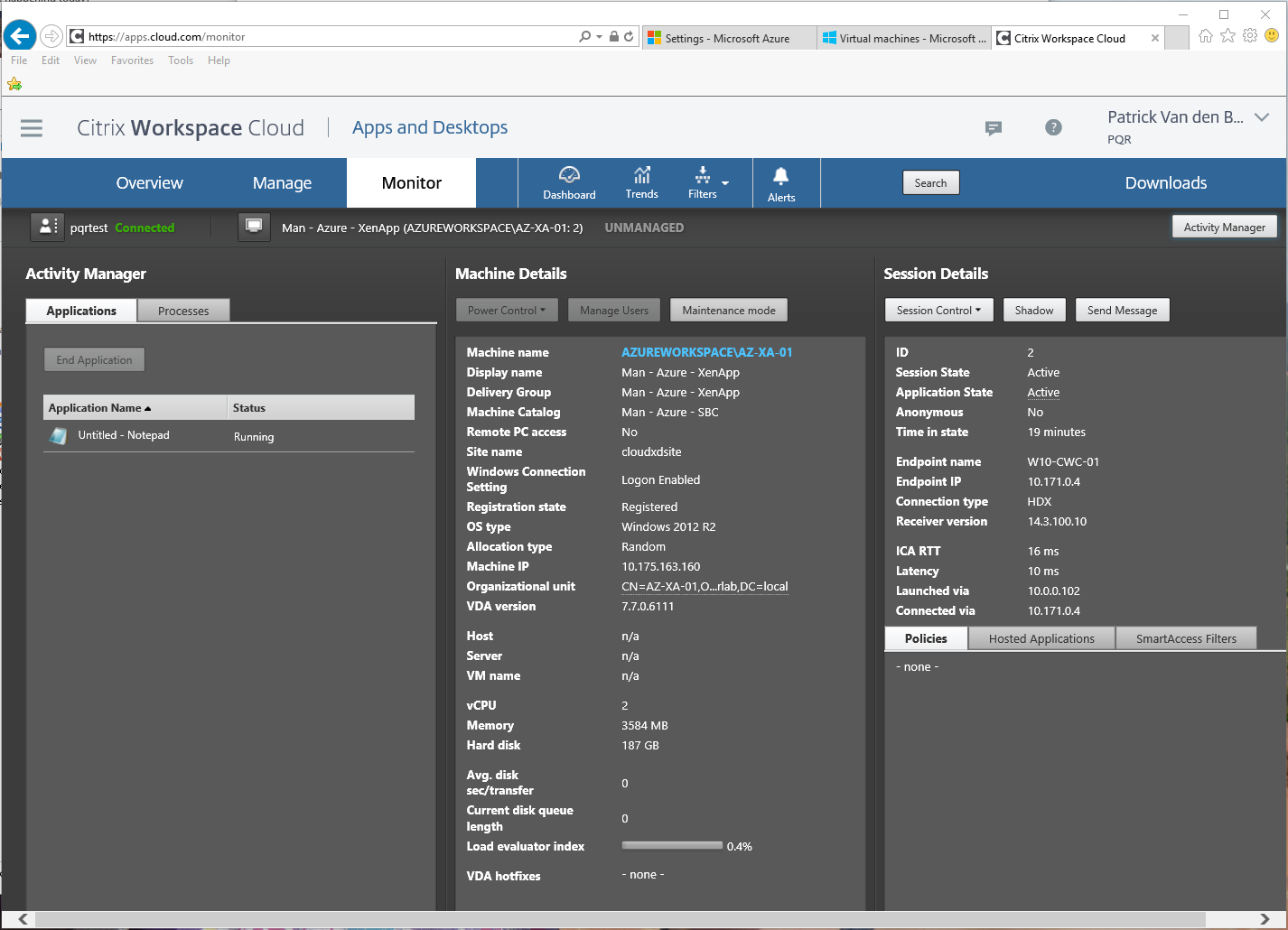Switch to SmartAccess Filters tab
Viewport: 1288px width, 930px height.
pos(1186,638)
